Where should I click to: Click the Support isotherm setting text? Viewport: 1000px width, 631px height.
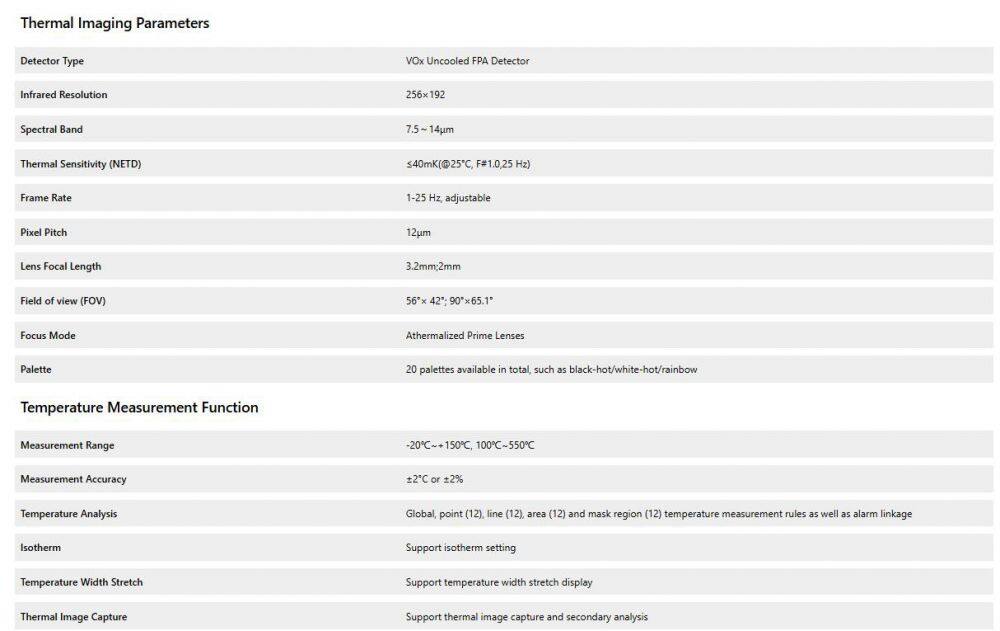461,548
